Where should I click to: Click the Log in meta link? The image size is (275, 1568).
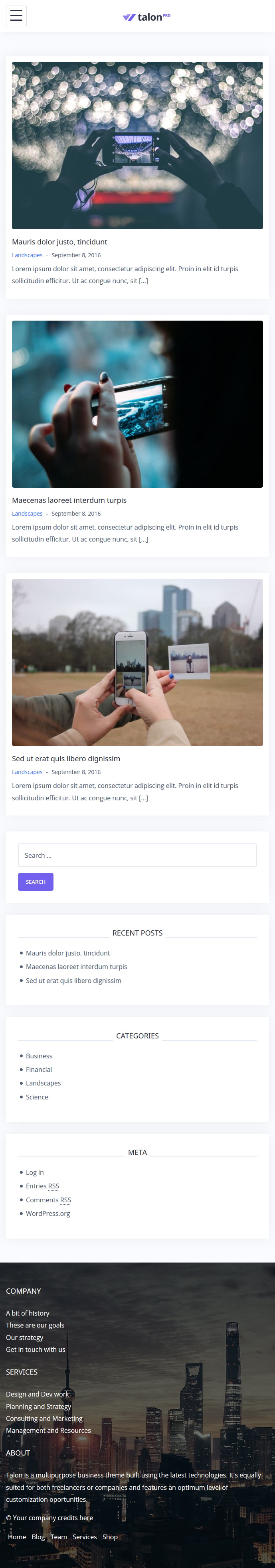[35, 1172]
